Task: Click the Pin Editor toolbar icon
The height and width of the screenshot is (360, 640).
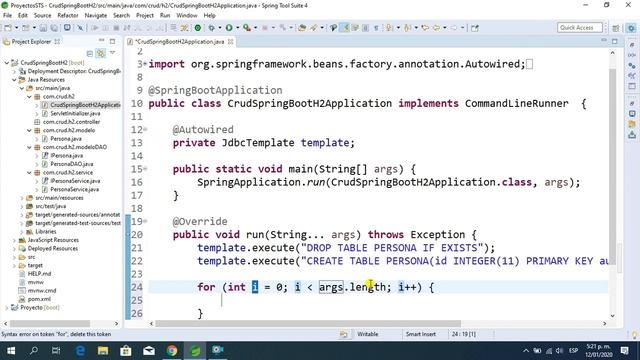Action: [x=475, y=28]
